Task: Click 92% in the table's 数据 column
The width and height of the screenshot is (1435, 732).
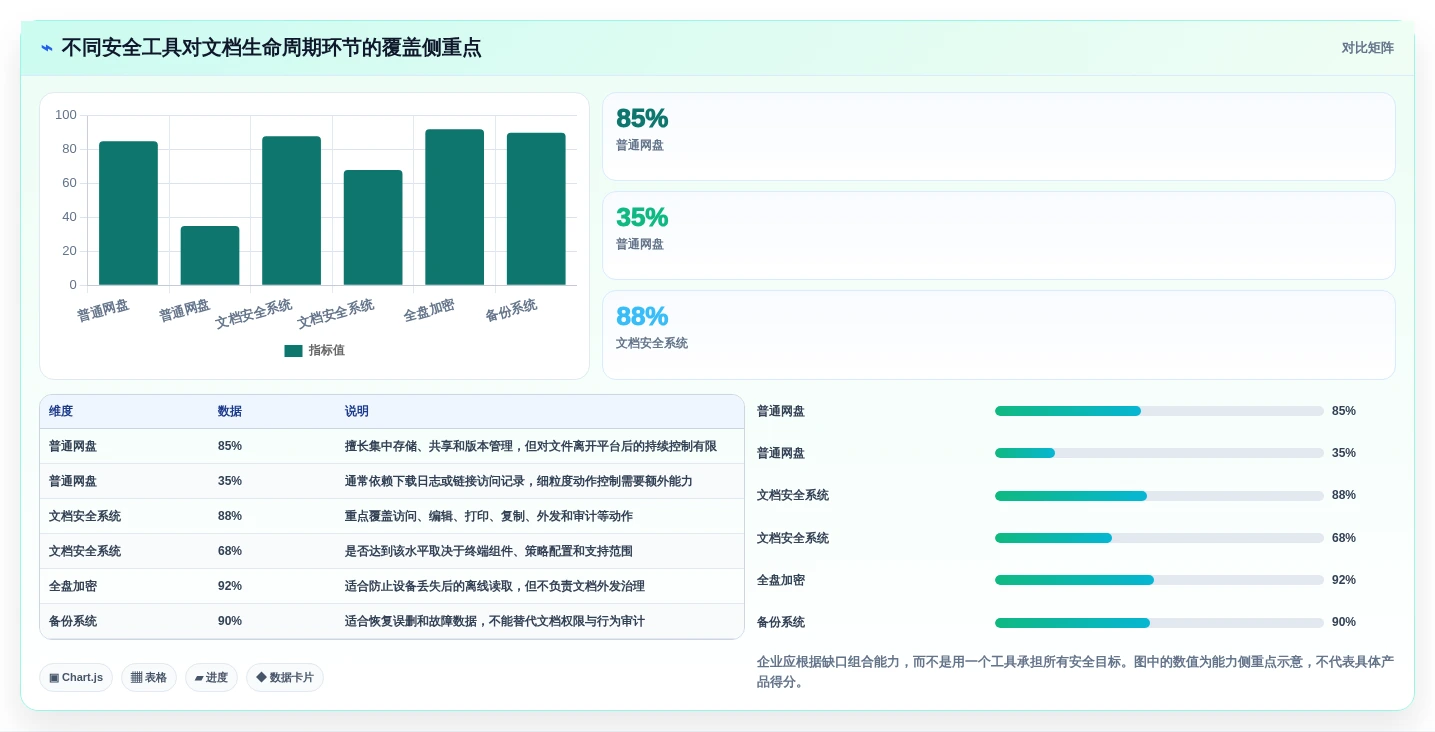Action: [230, 586]
